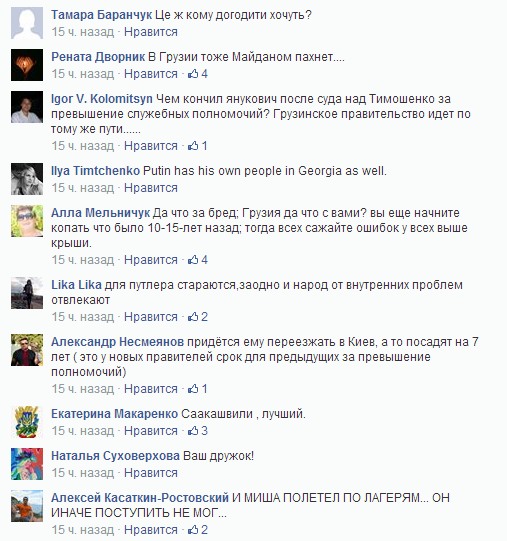Click thumbs-up icon under Lika Lika's comment
The width and height of the screenshot is (507, 541).
tap(193, 316)
